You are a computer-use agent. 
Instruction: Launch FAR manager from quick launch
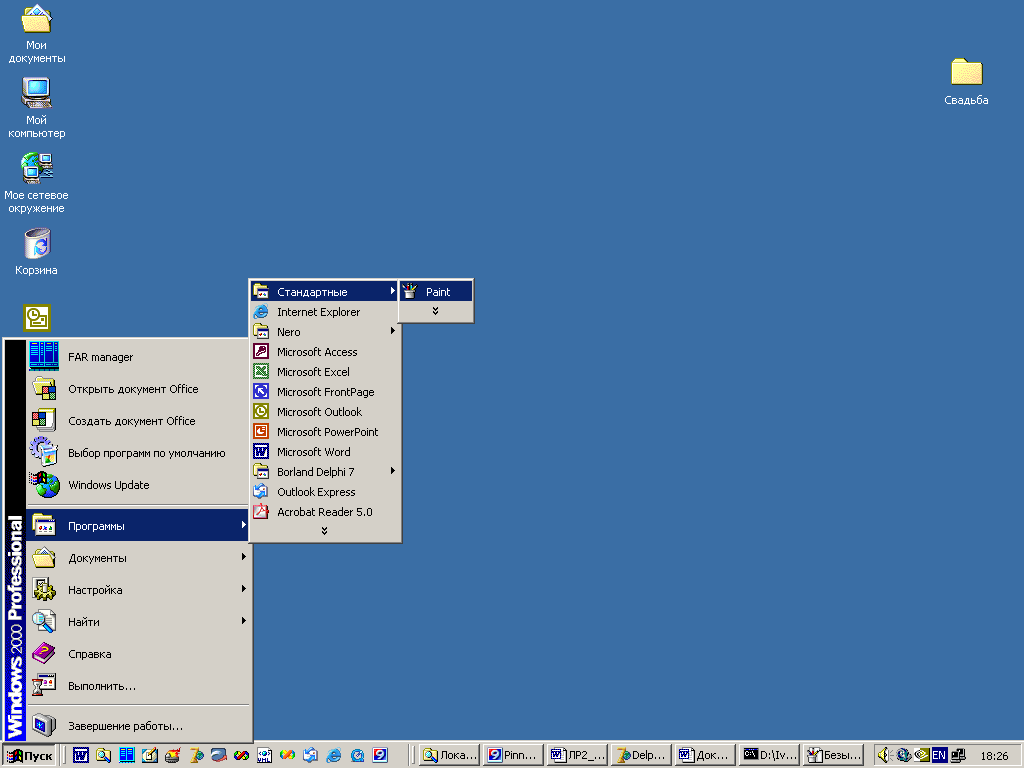tap(127, 755)
